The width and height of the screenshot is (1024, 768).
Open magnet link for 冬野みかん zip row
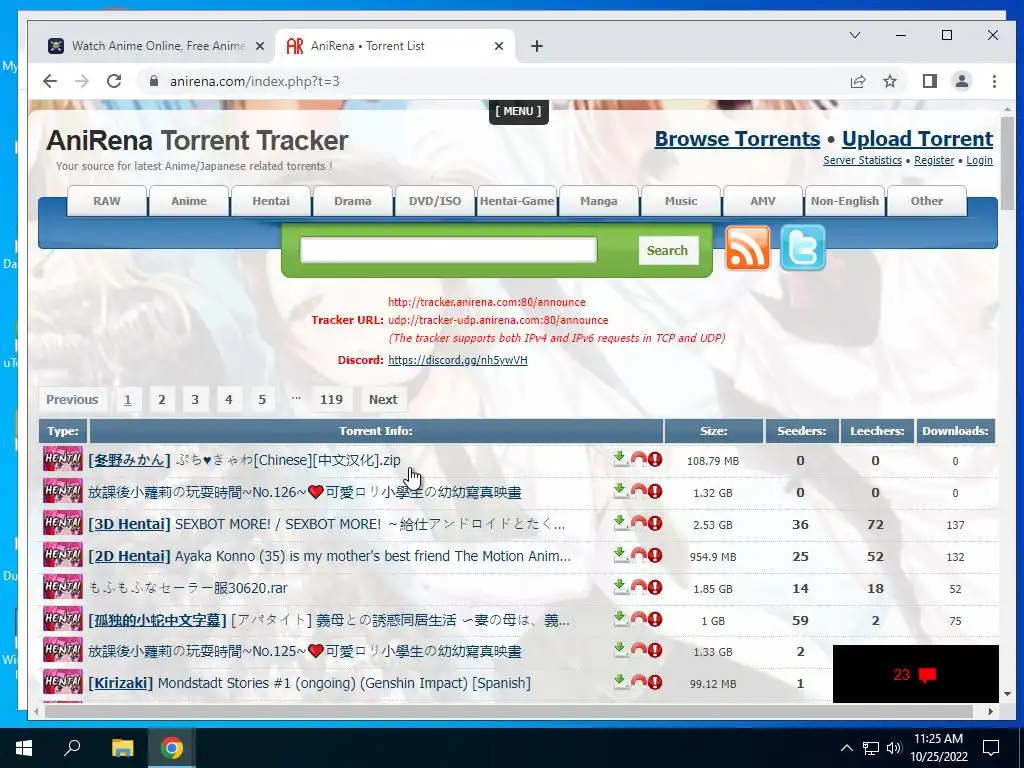pos(639,458)
